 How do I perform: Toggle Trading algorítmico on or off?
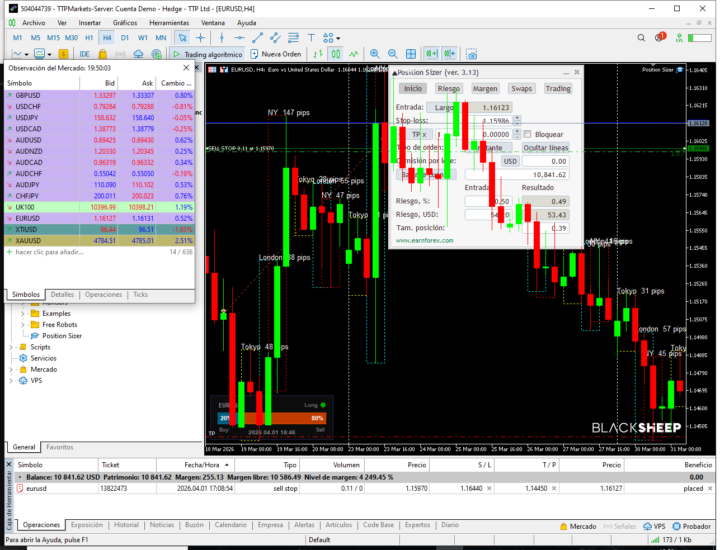click(208, 54)
